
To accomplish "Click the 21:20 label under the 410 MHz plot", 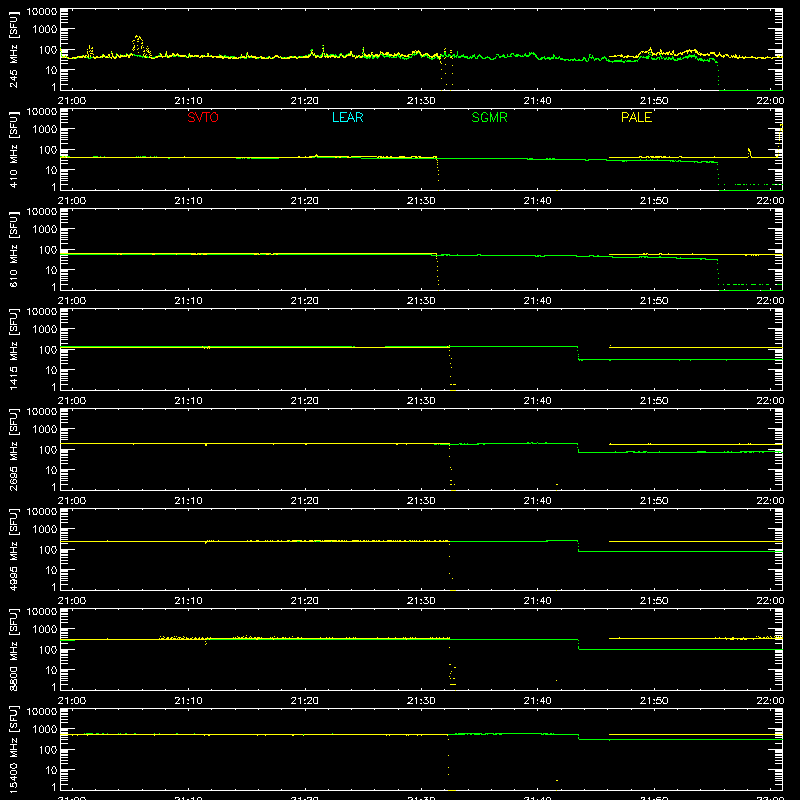I will point(305,201).
